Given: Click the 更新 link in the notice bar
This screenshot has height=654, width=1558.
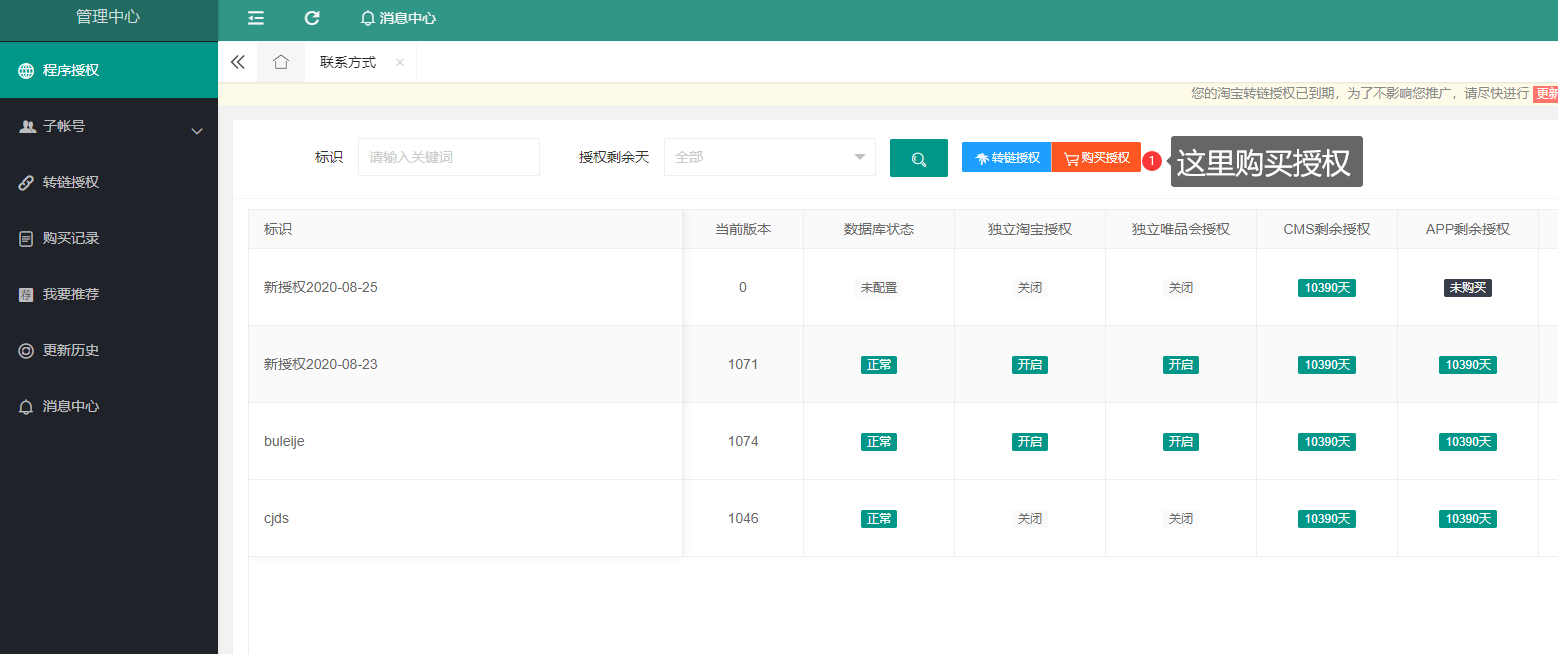Looking at the screenshot, I should tap(1546, 93).
